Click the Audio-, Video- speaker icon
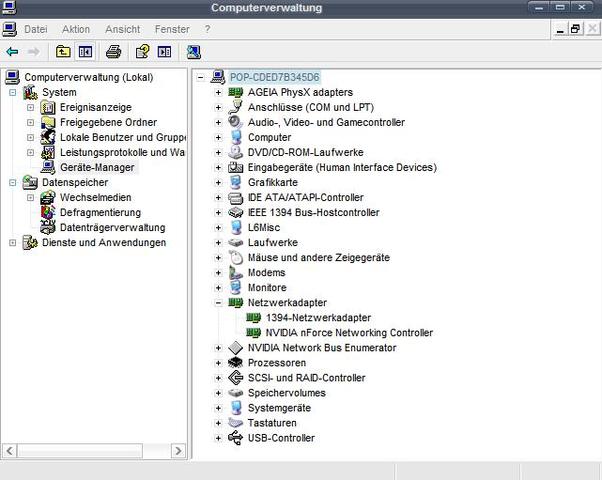Image resolution: width=602 pixels, height=480 pixels. click(235, 122)
